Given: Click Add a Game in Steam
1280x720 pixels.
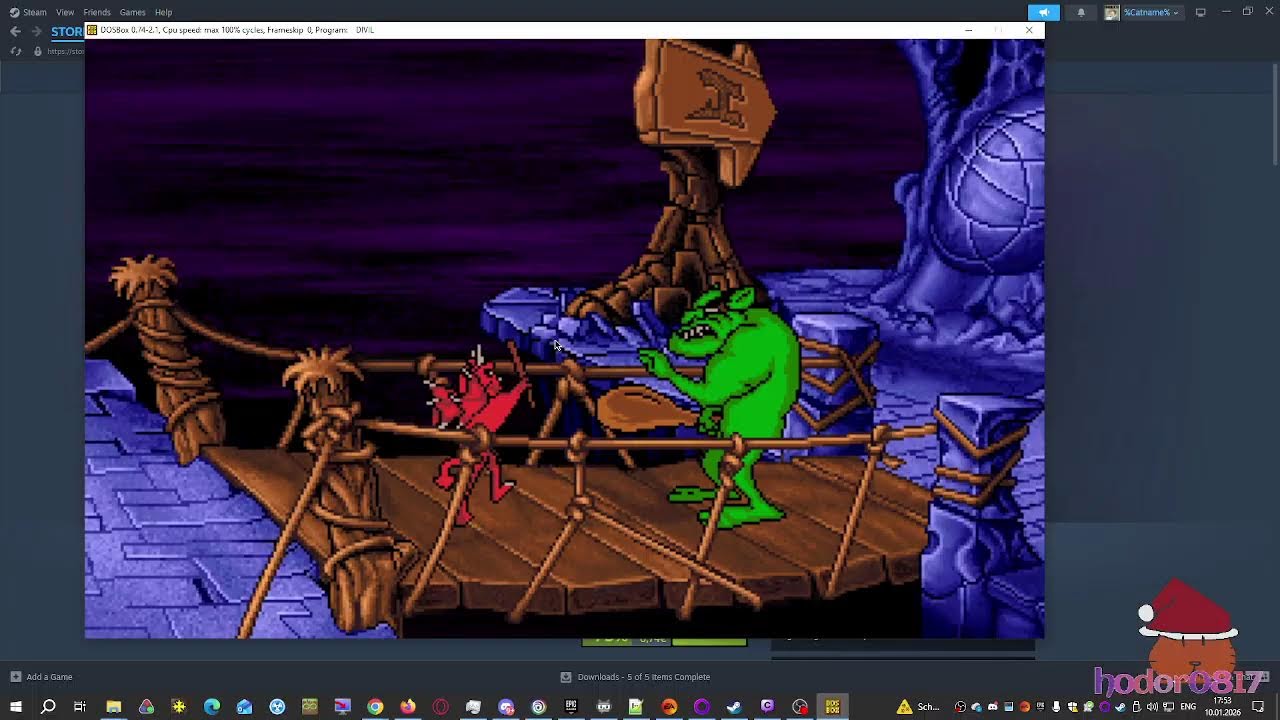Looking at the screenshot, I should click(42, 677).
